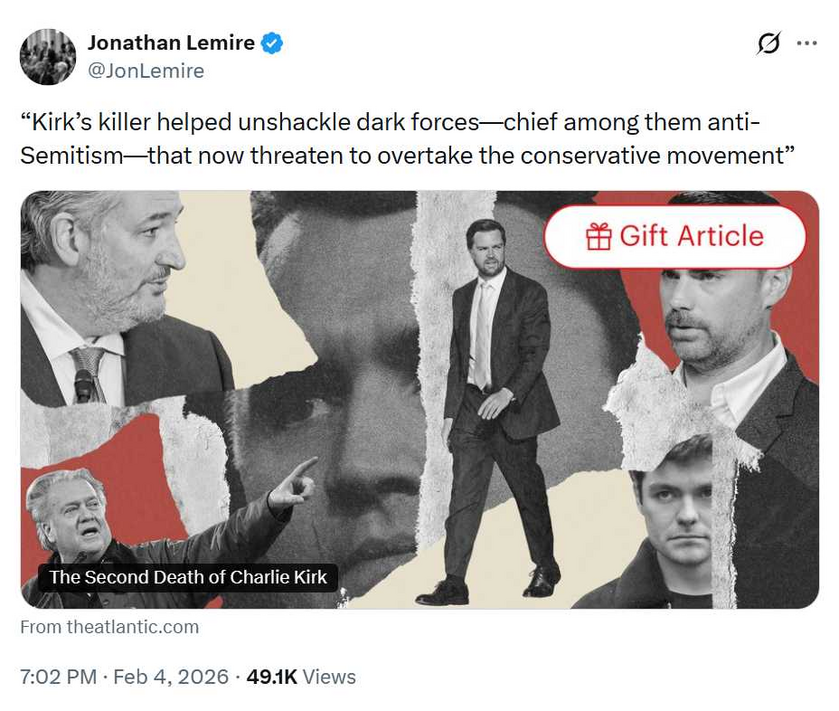Click the Feb 4, 2026 date
The width and height of the screenshot is (839, 711).
pos(171,677)
